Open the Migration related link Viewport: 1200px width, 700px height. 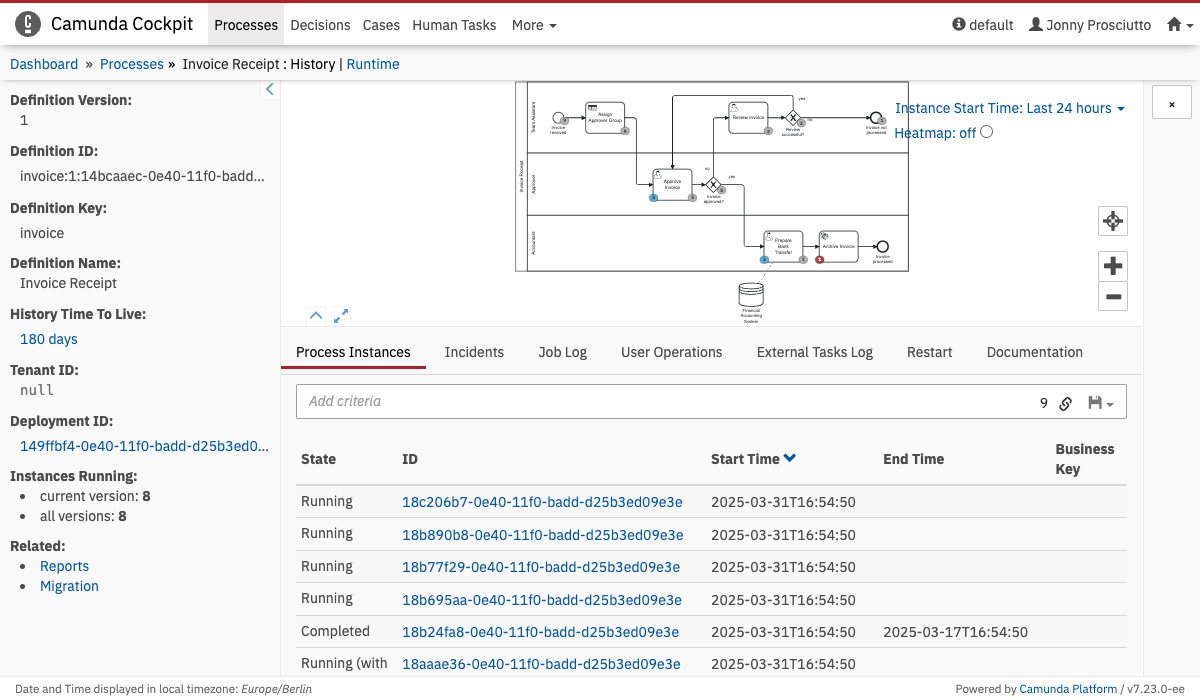[x=69, y=586]
